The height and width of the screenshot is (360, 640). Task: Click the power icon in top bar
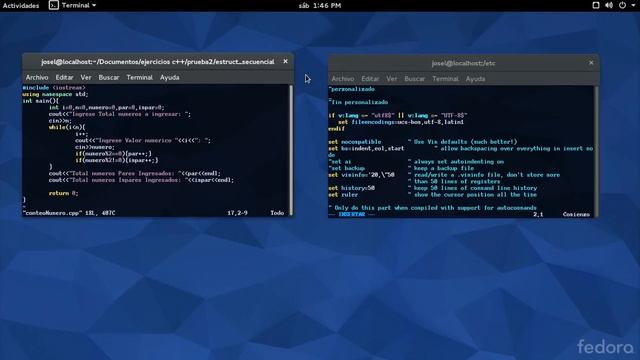point(622,5)
